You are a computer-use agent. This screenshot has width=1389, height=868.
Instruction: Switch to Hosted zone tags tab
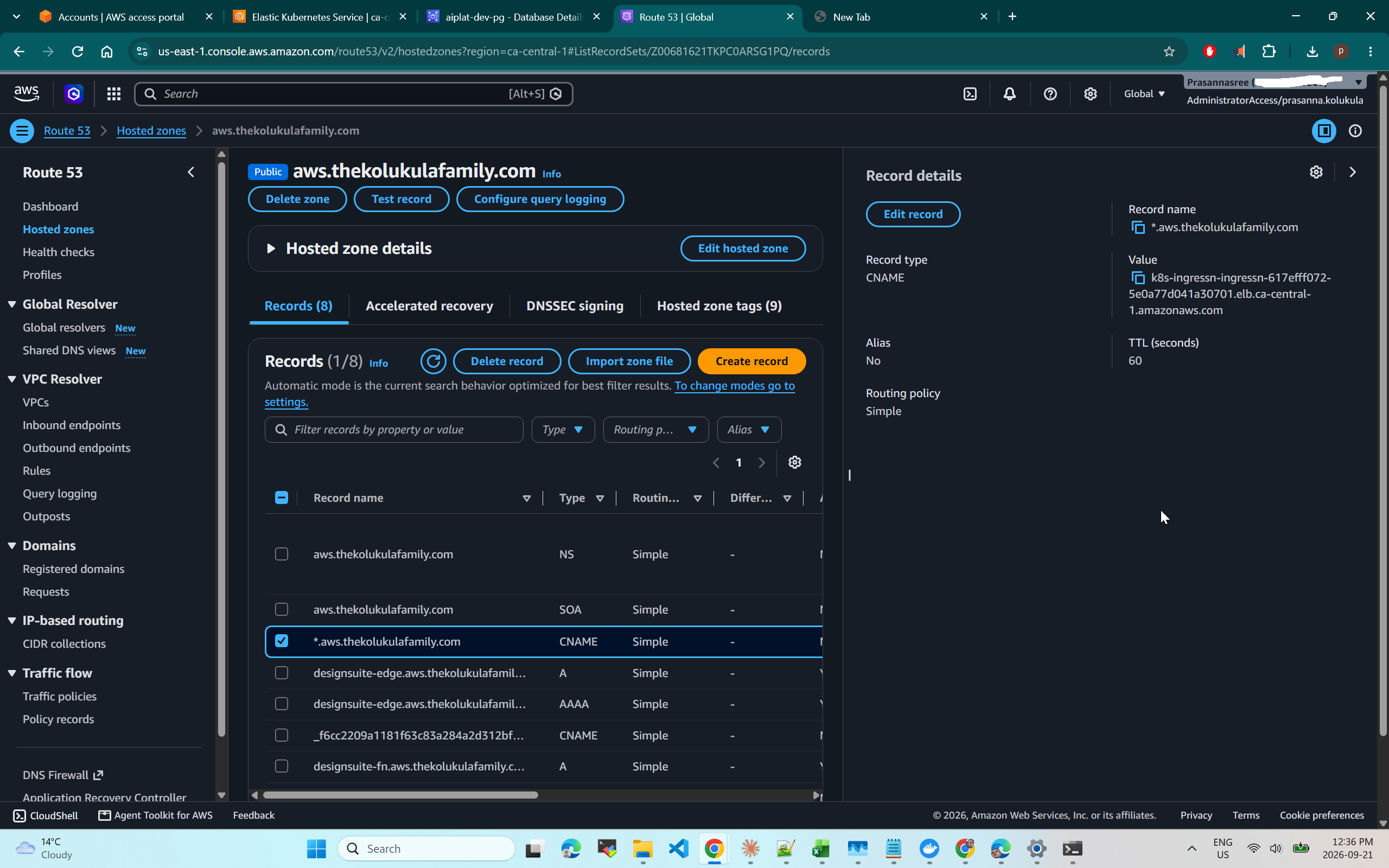point(719,306)
